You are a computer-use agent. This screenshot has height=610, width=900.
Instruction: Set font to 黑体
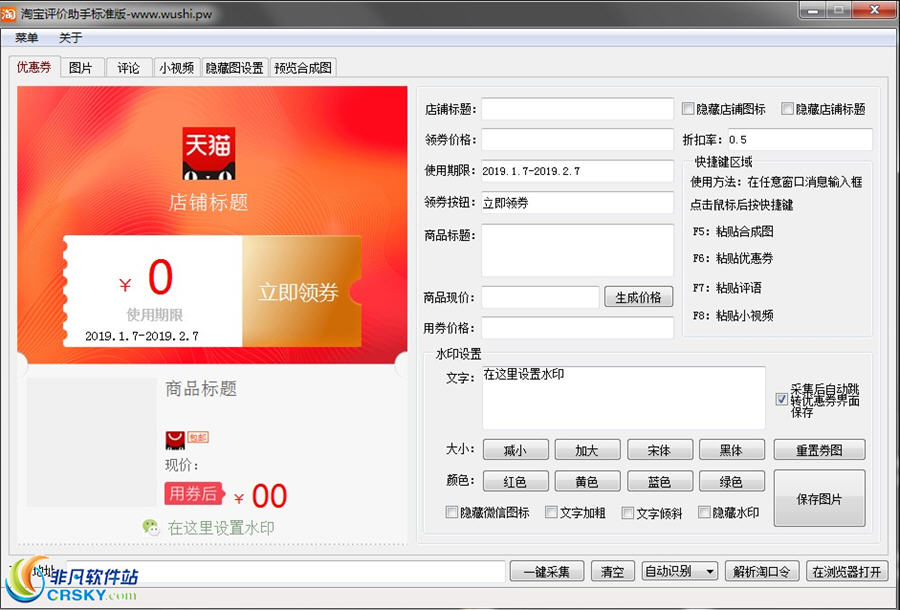point(731,450)
